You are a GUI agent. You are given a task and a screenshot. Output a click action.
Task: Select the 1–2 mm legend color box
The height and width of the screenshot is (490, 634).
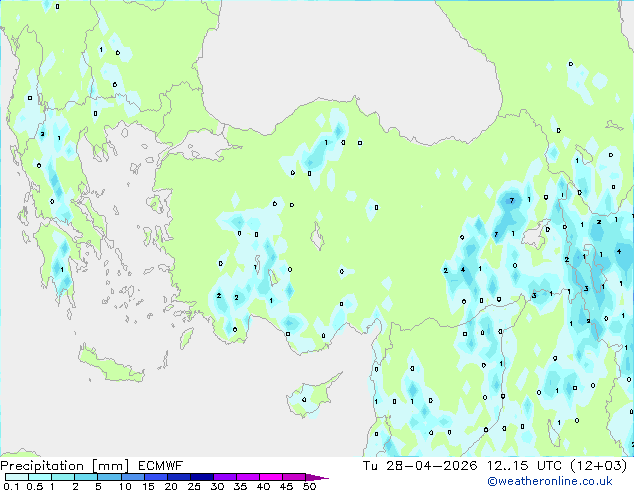click(63, 477)
